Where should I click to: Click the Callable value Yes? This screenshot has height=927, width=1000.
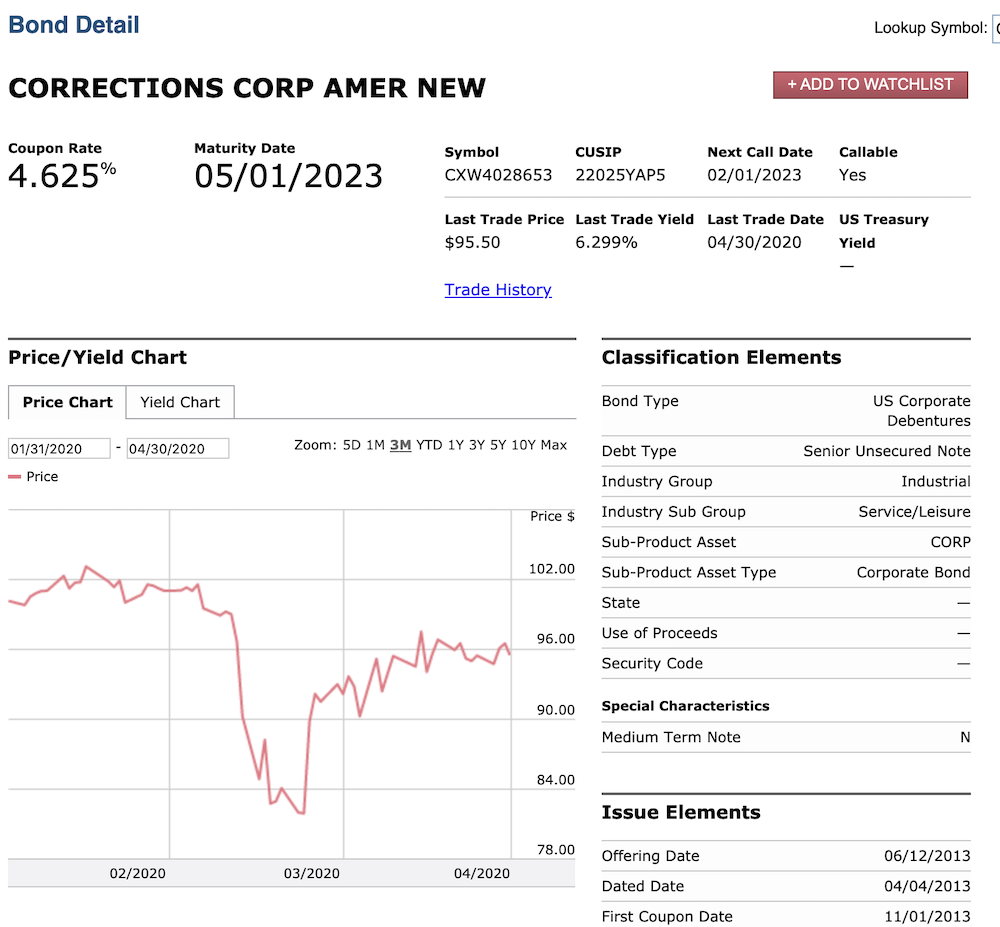point(852,175)
